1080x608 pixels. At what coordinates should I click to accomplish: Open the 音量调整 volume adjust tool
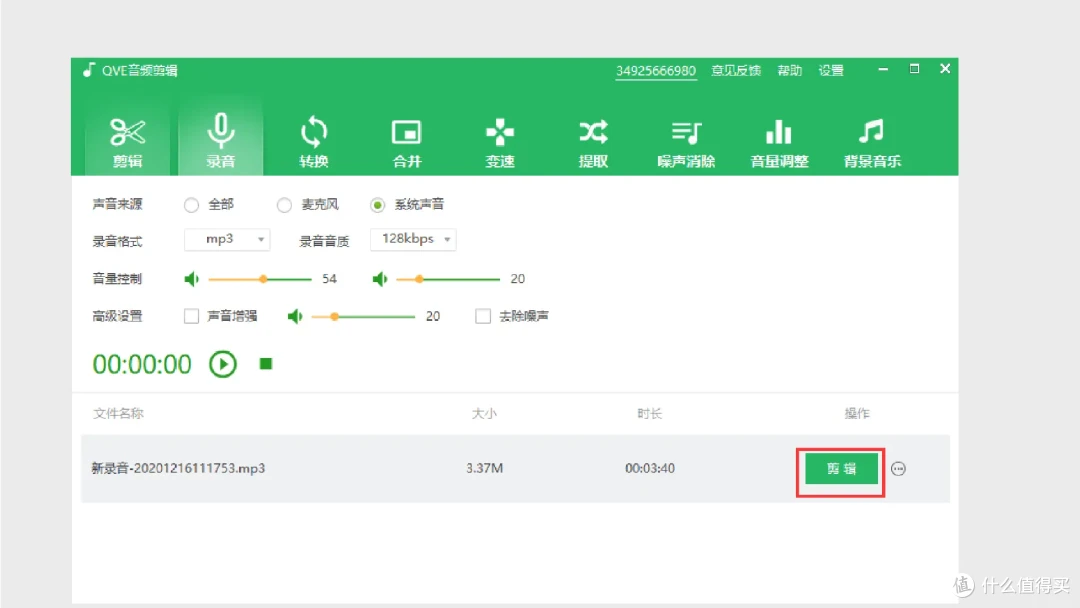pyautogui.click(x=779, y=142)
